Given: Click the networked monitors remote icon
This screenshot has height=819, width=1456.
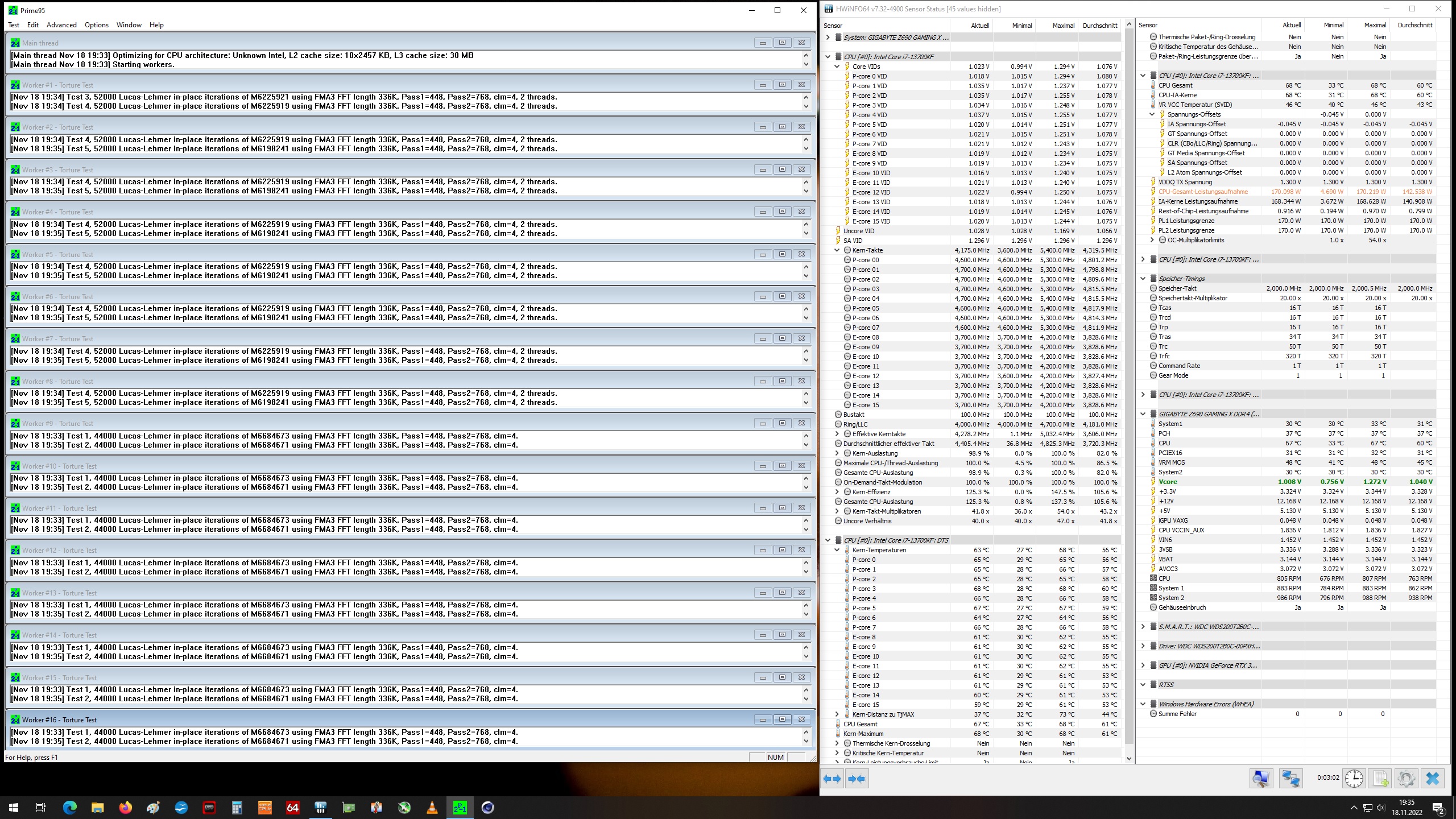Looking at the screenshot, I should (x=1290, y=779).
